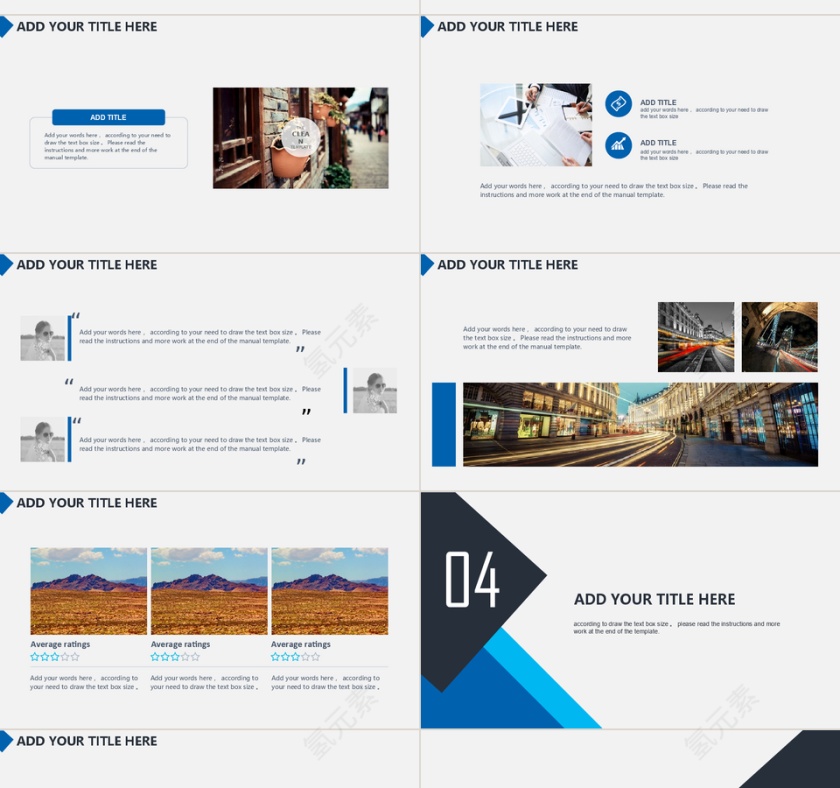Click the white circular badge on the street photo

301,137
